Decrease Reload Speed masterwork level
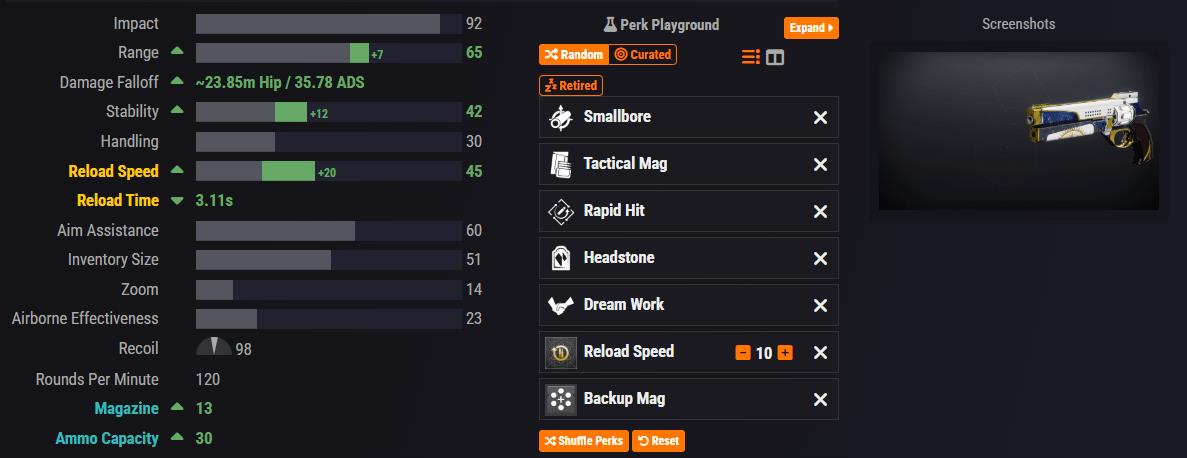The image size is (1187, 458). click(x=743, y=352)
